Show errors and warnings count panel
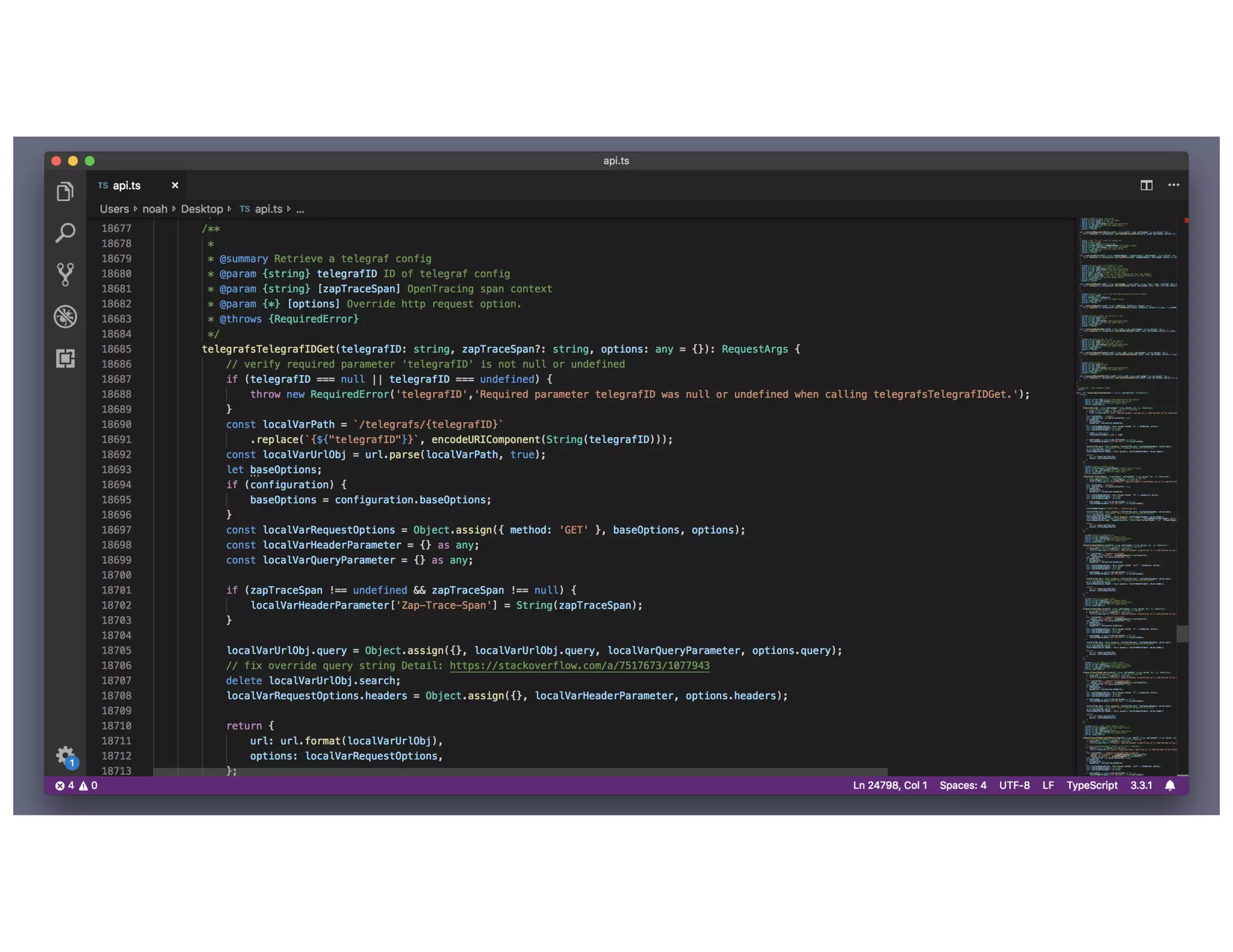Viewport: 1233px width, 952px height. tap(76, 785)
